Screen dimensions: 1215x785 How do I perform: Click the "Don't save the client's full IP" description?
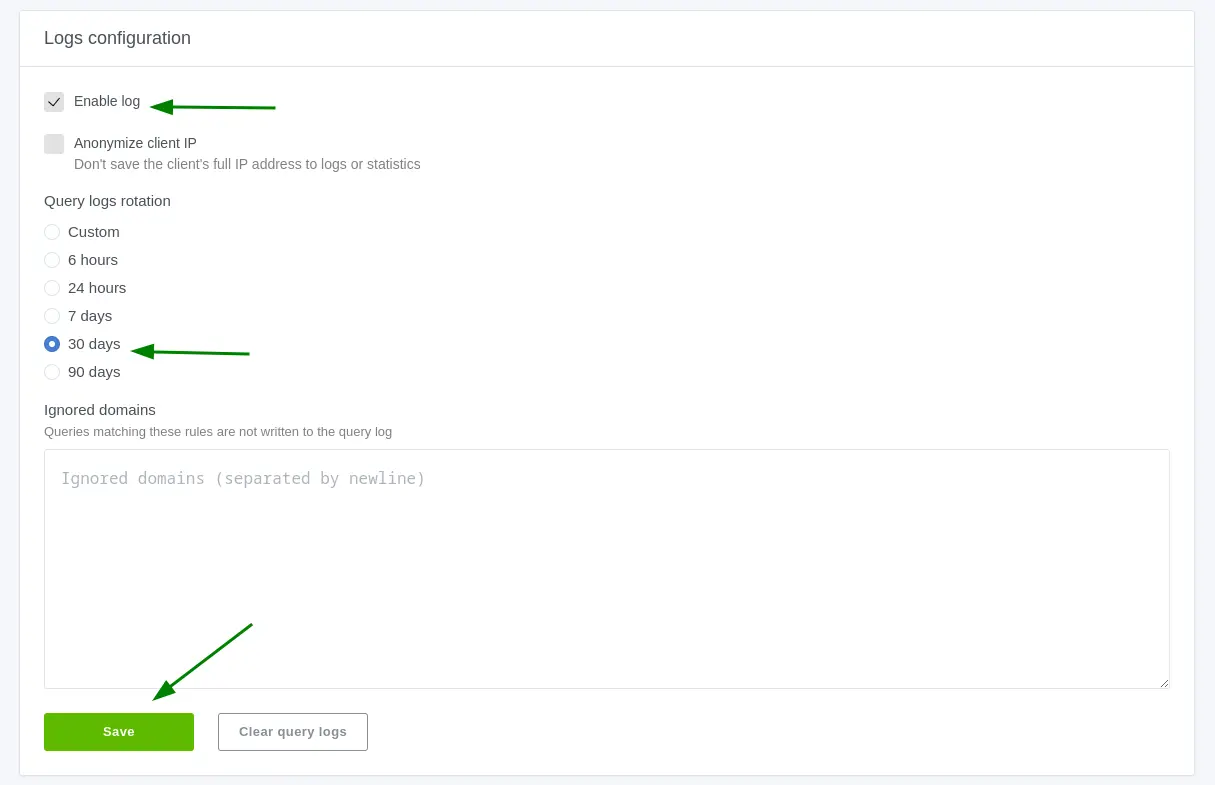[x=247, y=164]
